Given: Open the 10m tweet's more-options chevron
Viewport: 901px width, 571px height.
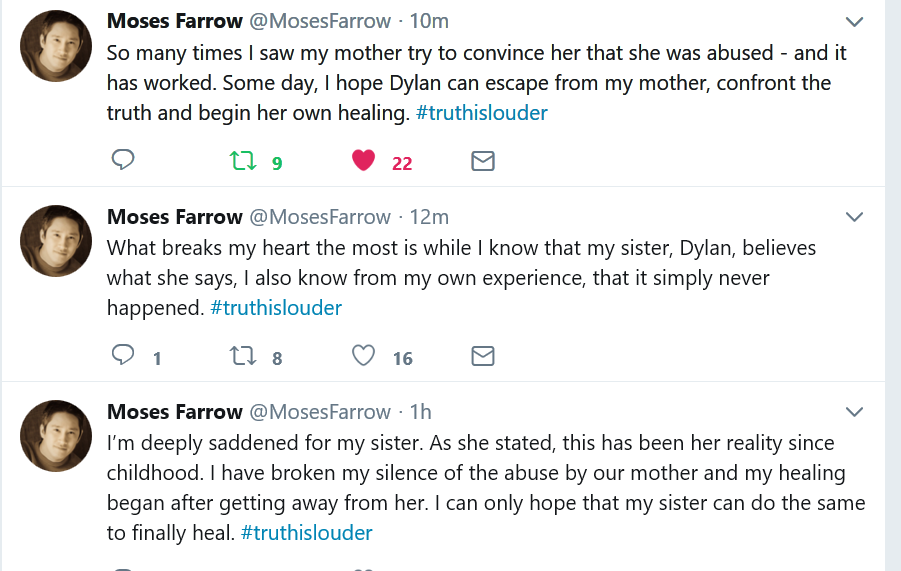Looking at the screenshot, I should coord(854,22).
